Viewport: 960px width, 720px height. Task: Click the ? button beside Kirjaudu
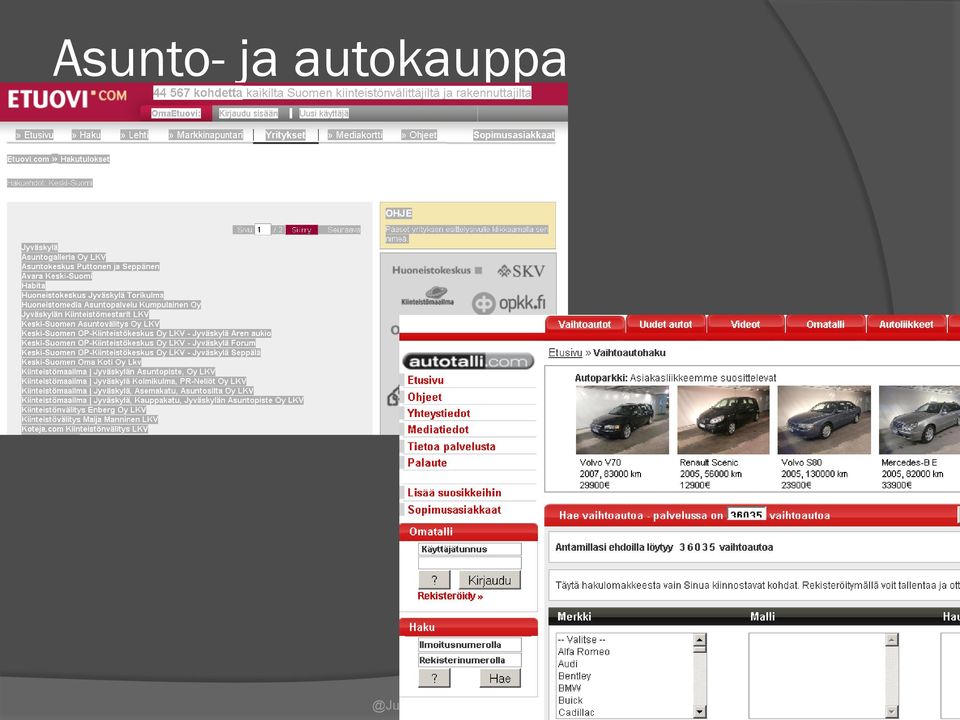coord(435,580)
